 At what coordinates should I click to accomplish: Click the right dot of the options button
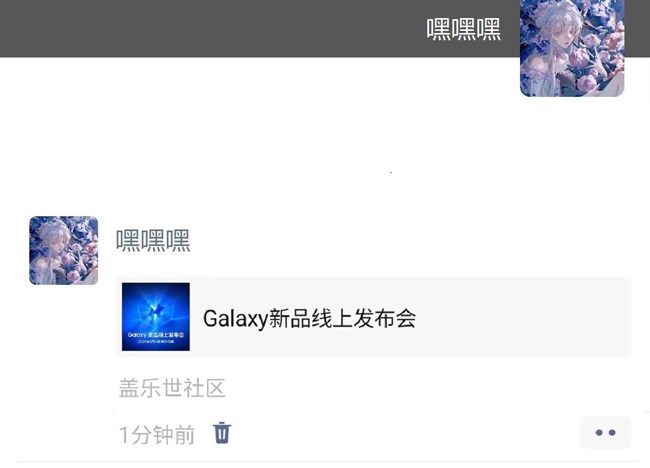coord(612,433)
